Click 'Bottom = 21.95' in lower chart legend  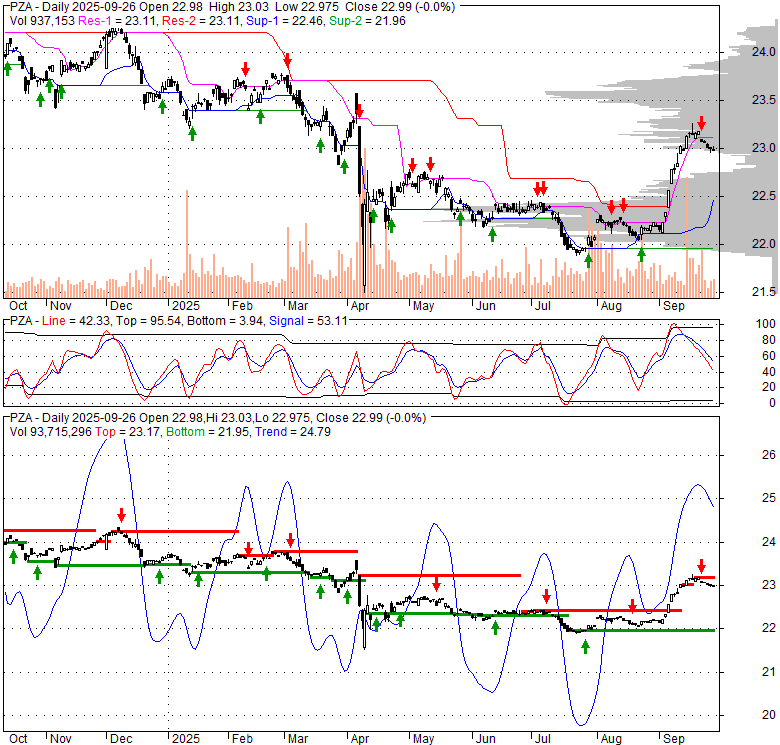click(x=208, y=432)
